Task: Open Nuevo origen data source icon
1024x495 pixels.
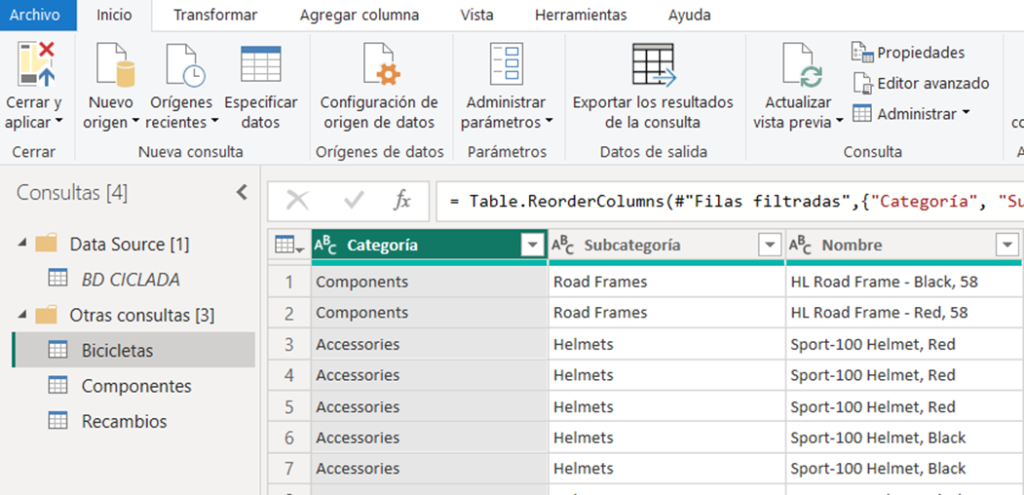Action: (x=111, y=65)
